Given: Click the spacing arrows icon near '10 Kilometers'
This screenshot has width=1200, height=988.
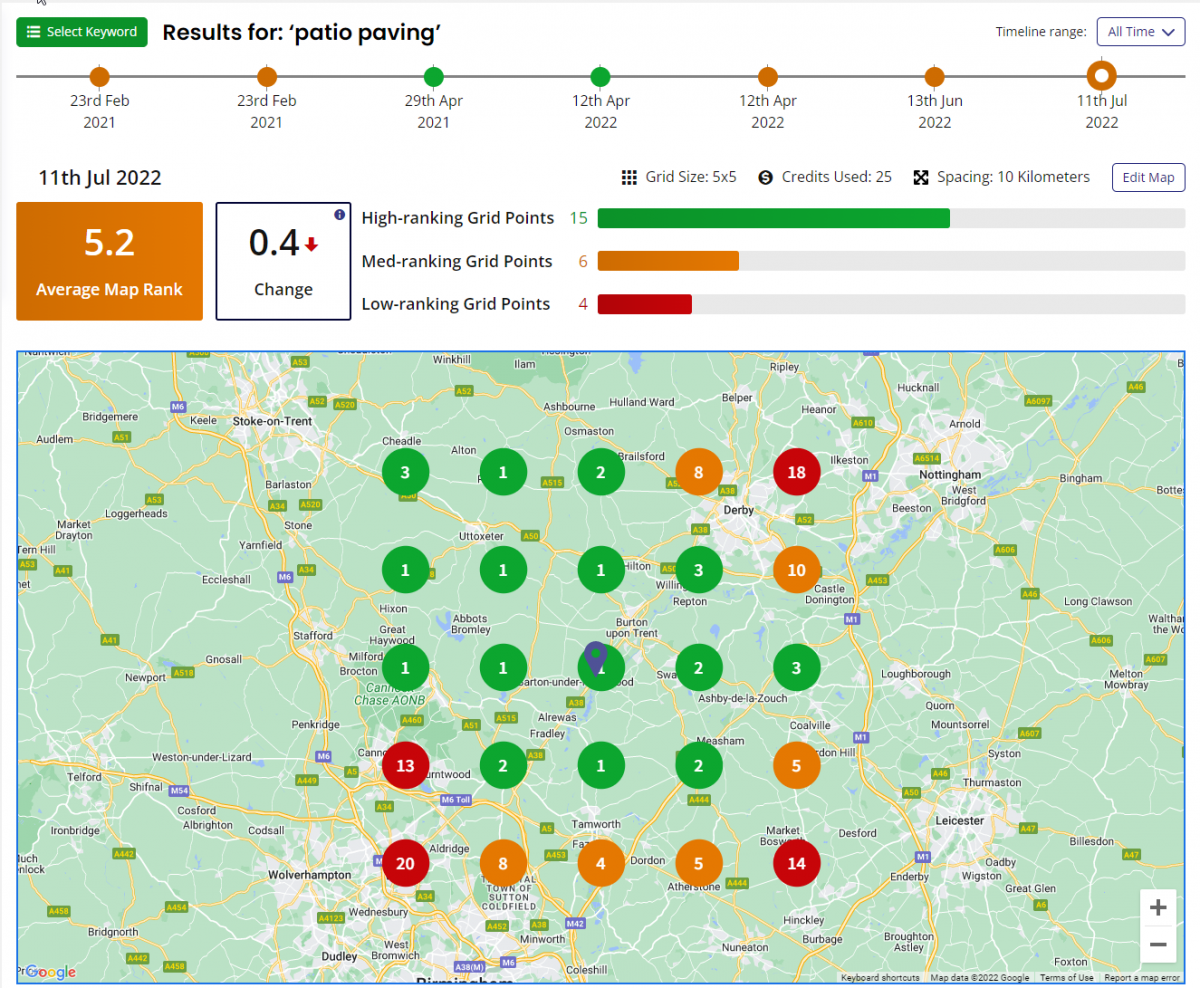Looking at the screenshot, I should [x=920, y=176].
